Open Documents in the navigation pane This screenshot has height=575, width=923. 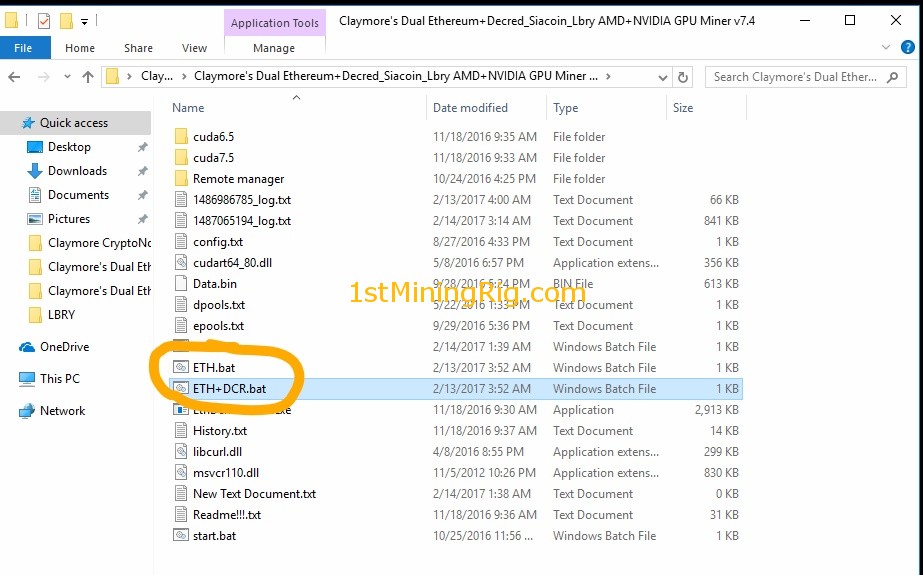[x=78, y=195]
